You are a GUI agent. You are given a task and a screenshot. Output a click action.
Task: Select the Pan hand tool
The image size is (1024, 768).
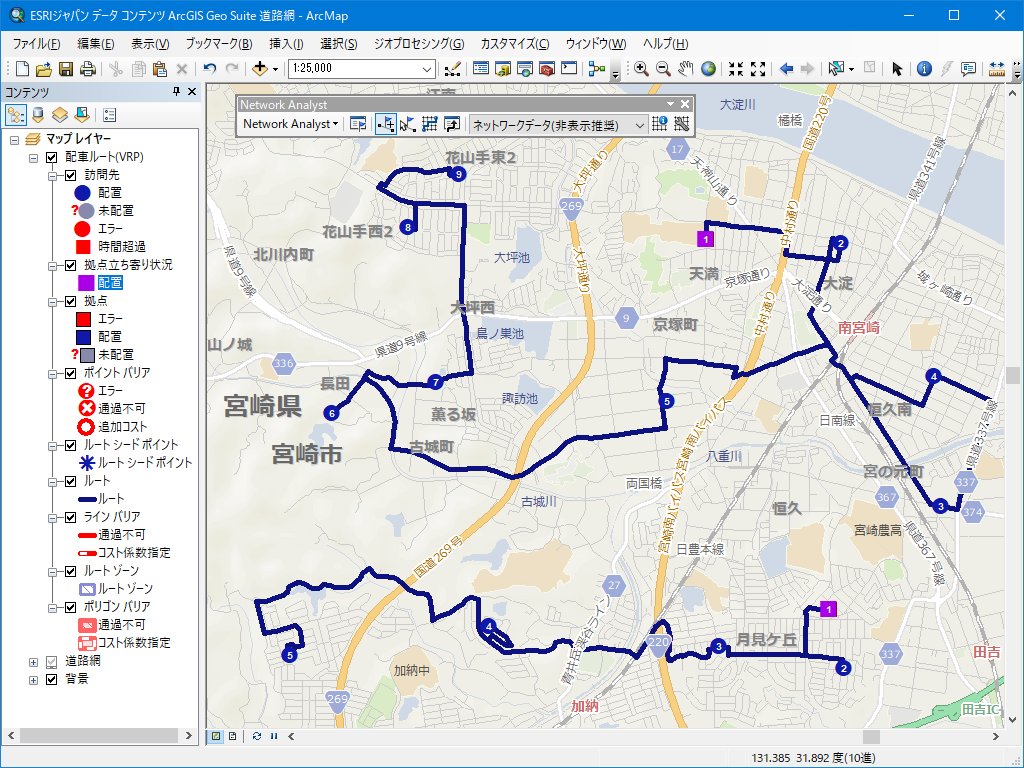[x=685, y=69]
